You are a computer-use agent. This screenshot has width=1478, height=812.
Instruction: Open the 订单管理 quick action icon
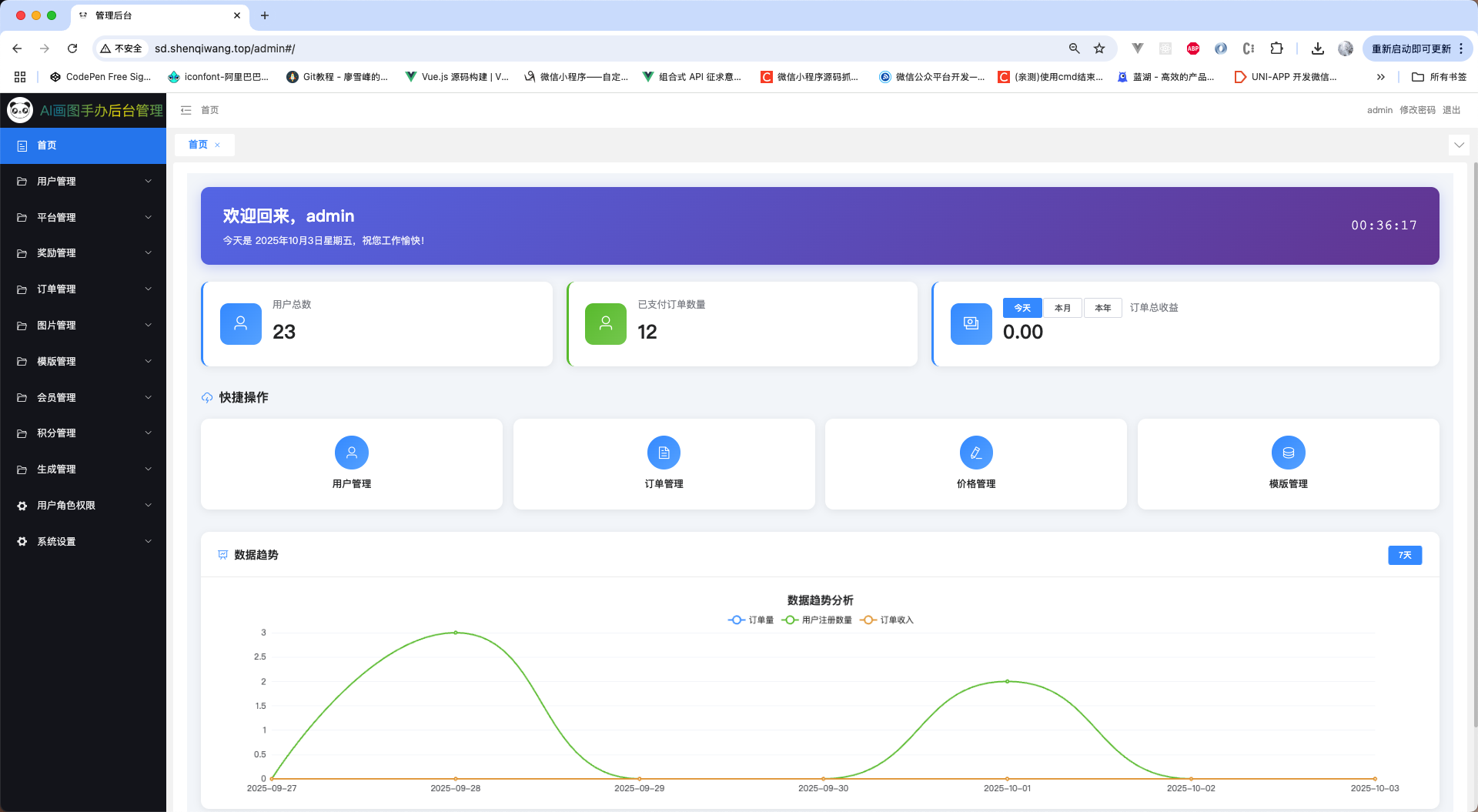(664, 453)
